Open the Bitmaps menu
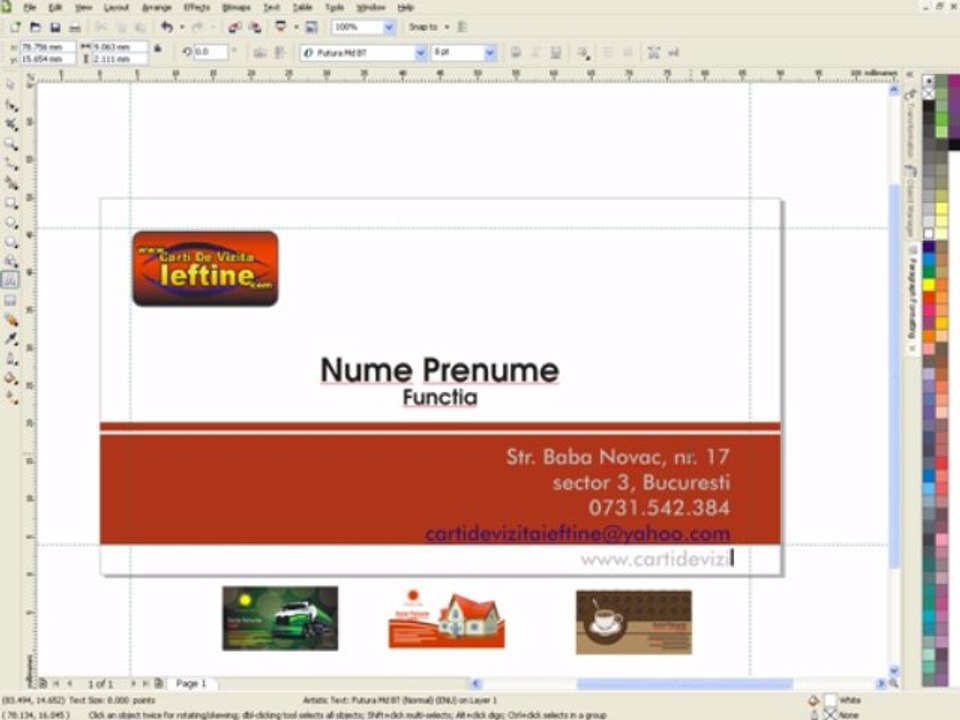This screenshot has width=960, height=720. coord(236,7)
